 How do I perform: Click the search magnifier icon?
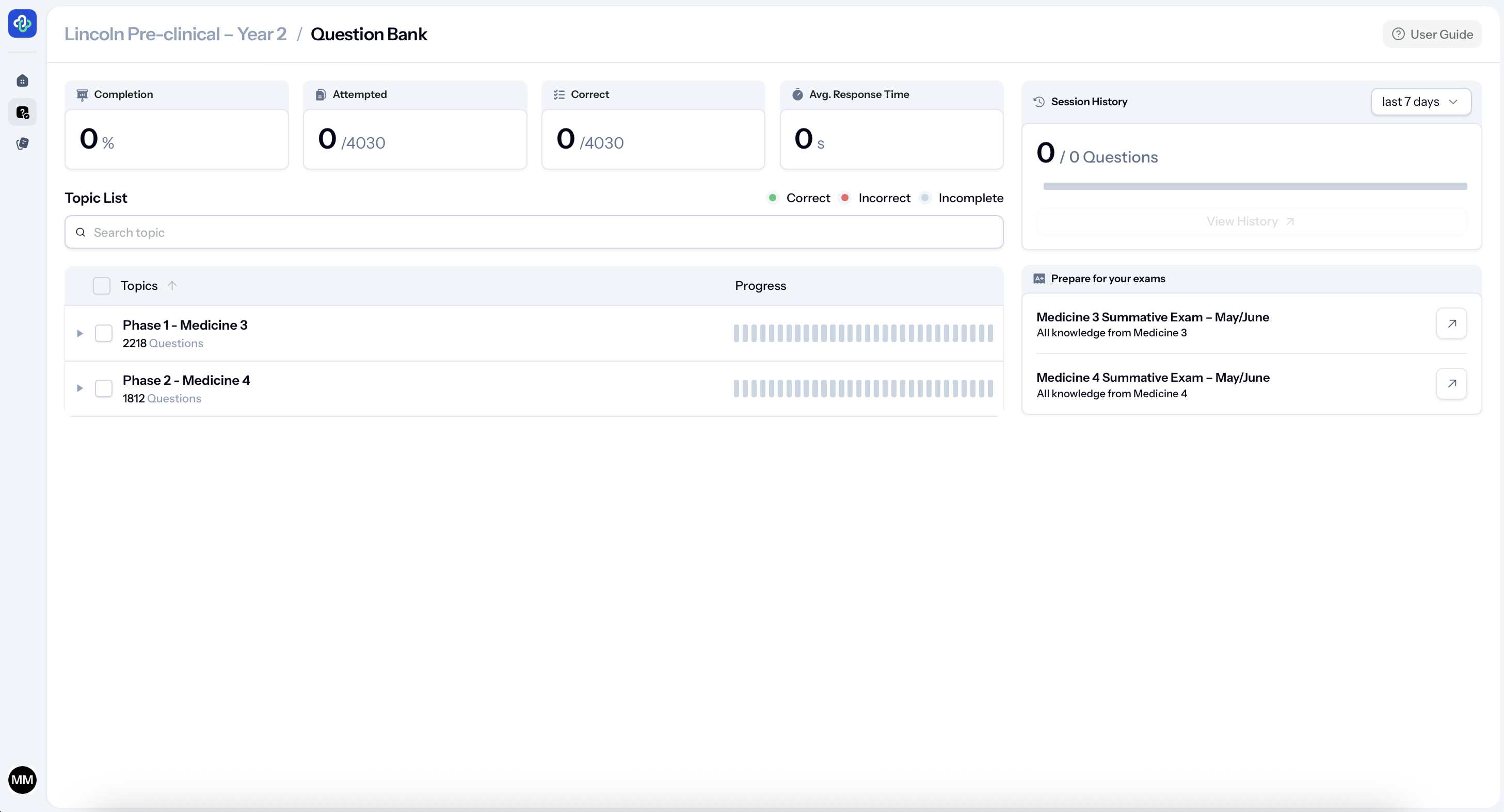pos(81,232)
